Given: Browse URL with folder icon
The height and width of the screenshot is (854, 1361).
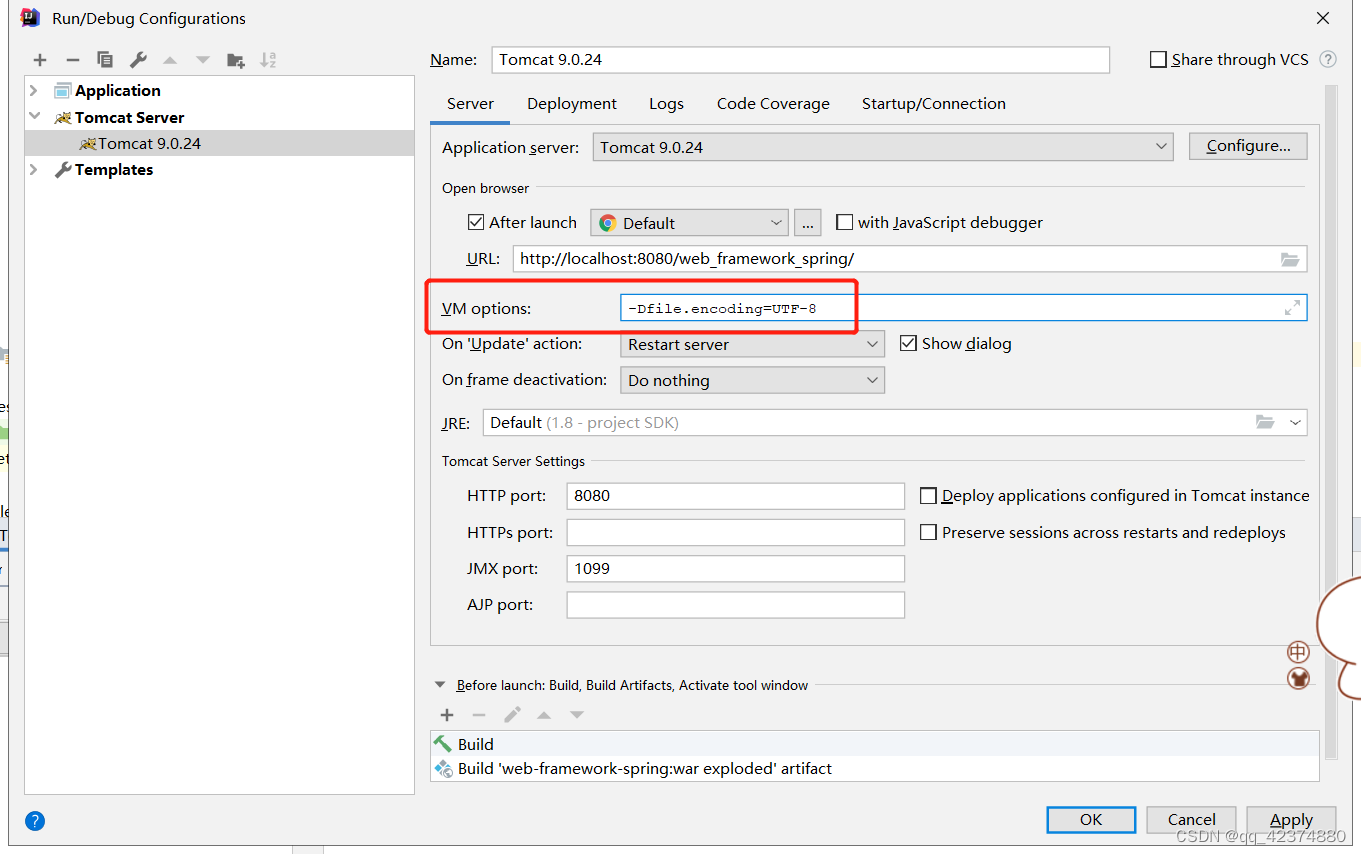Looking at the screenshot, I should [1290, 259].
